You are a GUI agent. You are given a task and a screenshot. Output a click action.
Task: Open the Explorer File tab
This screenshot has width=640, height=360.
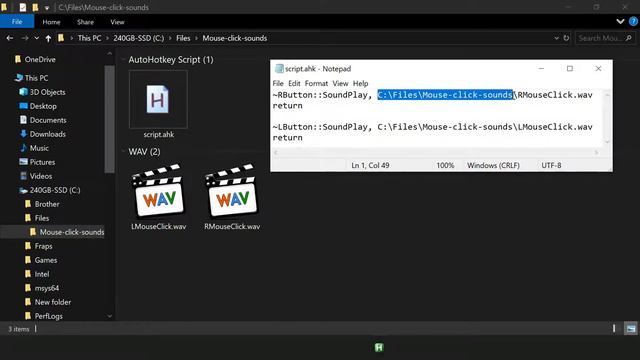pos(17,22)
